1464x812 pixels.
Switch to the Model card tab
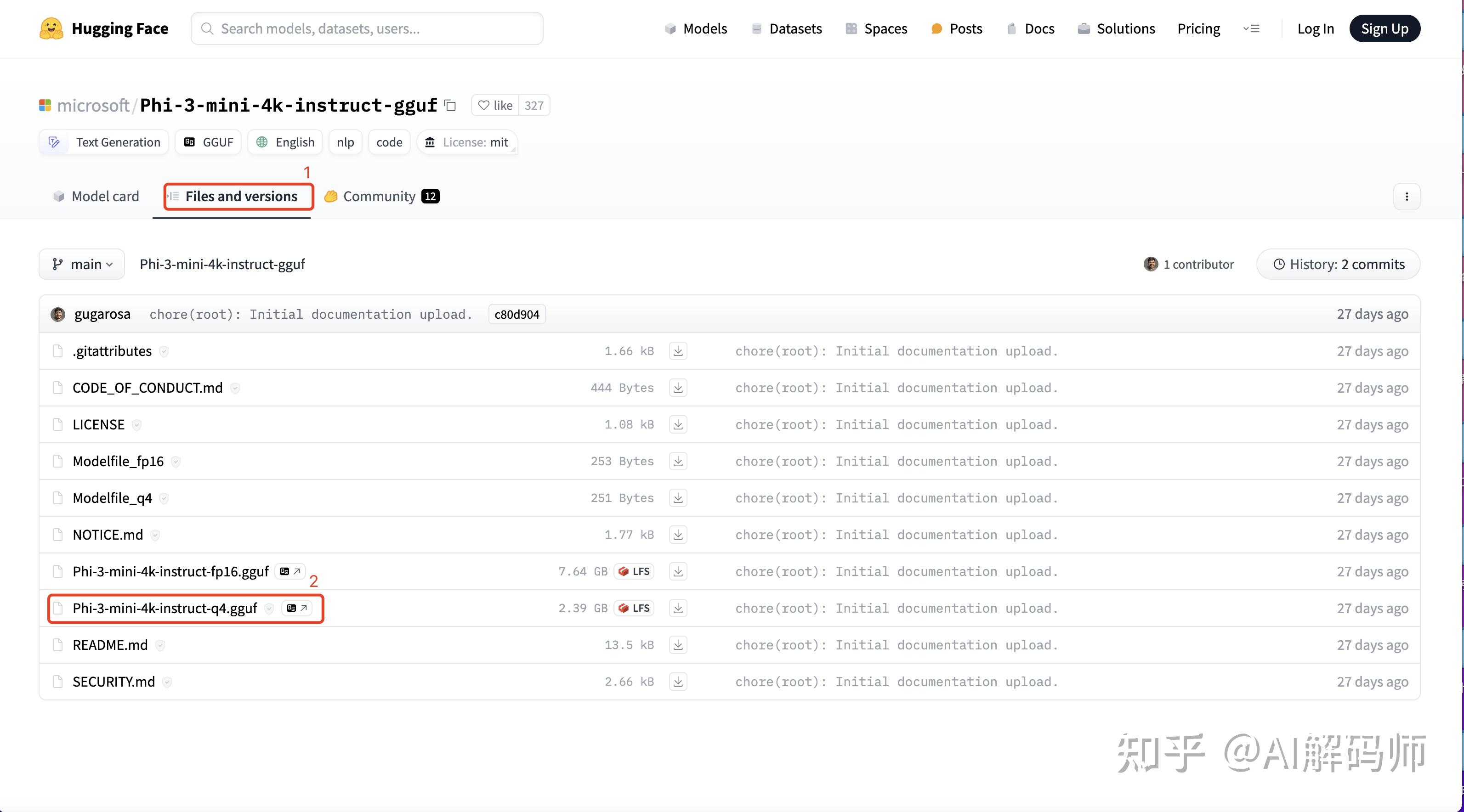click(x=96, y=197)
